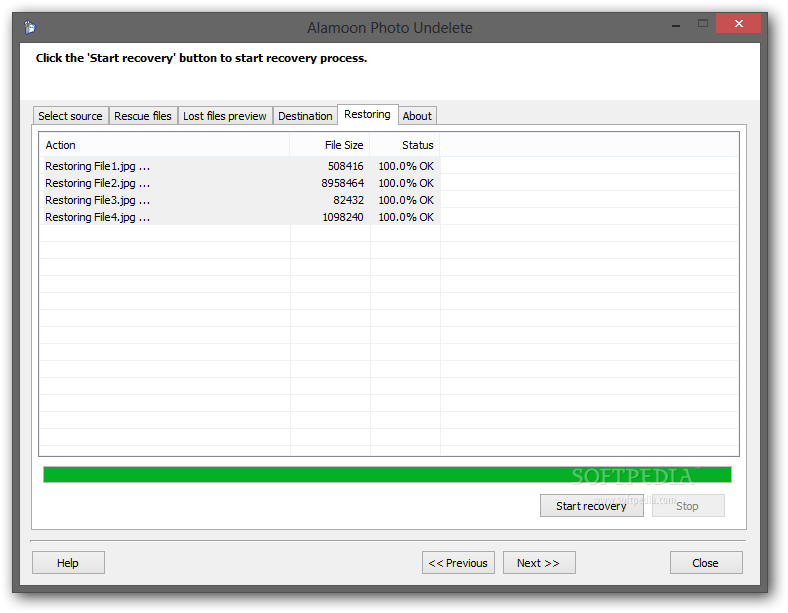Click the green recovery progress bar

coord(387,474)
